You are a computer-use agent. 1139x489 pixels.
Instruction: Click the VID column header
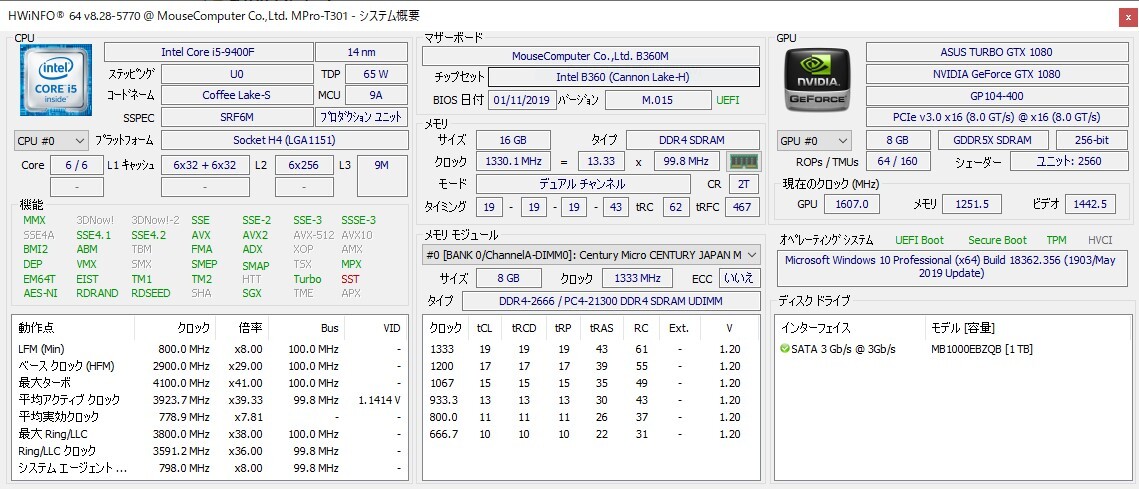[x=375, y=328]
